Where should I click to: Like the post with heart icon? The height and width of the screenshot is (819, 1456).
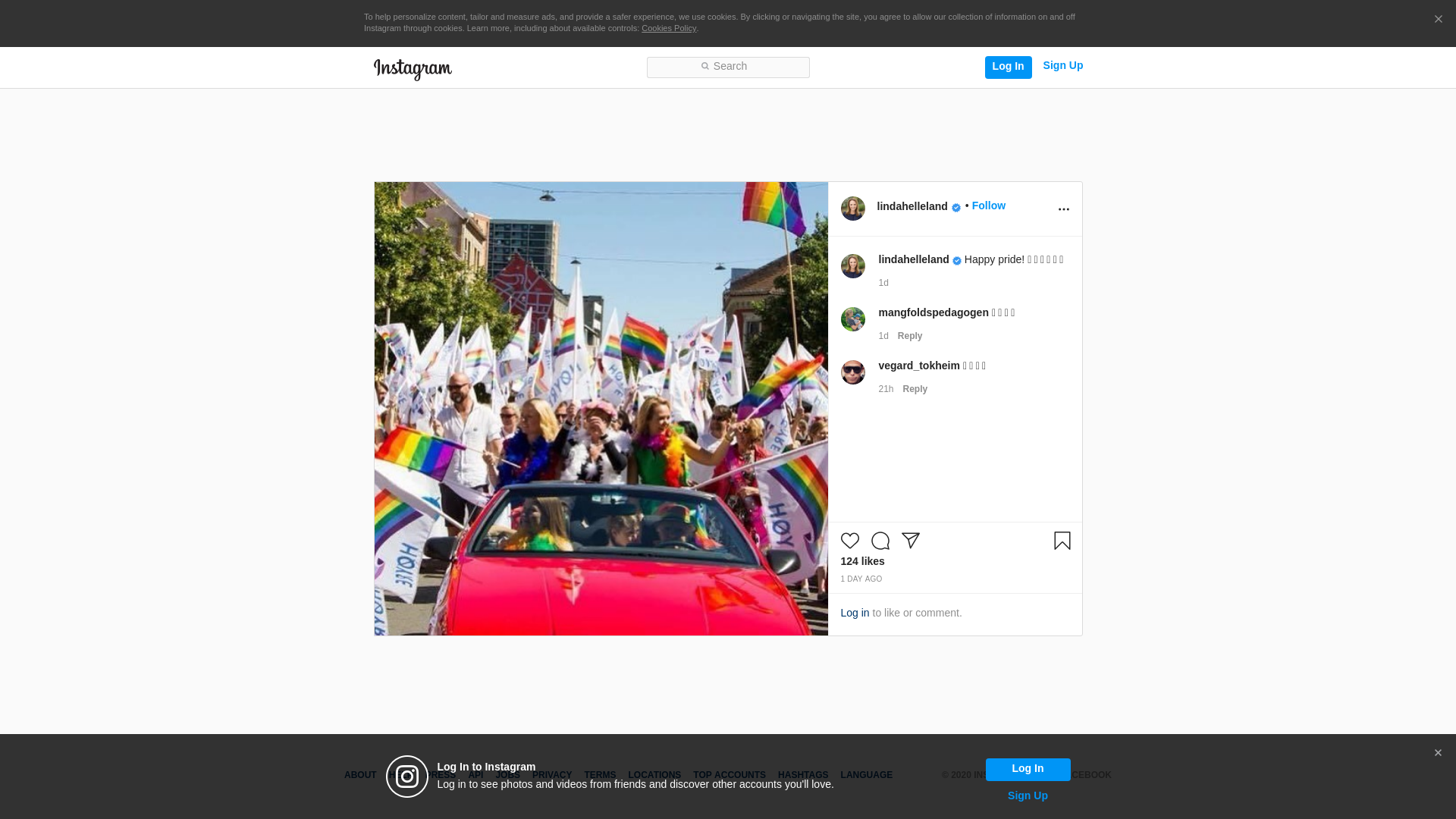click(849, 541)
